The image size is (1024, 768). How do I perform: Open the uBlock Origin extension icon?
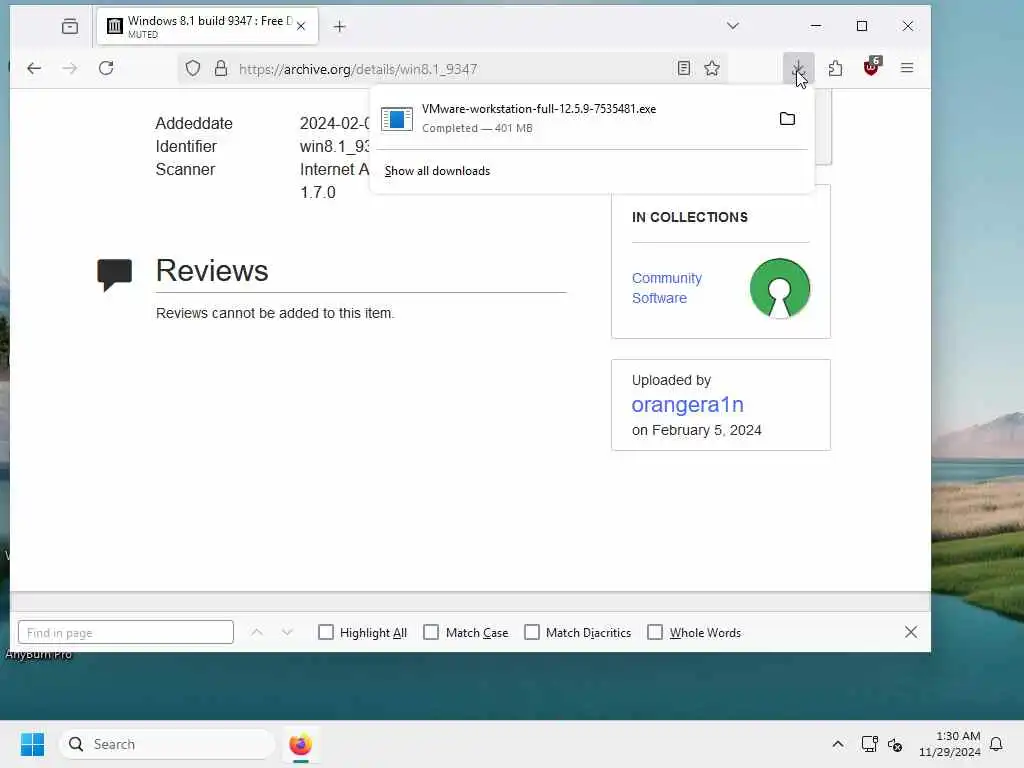pos(871,67)
